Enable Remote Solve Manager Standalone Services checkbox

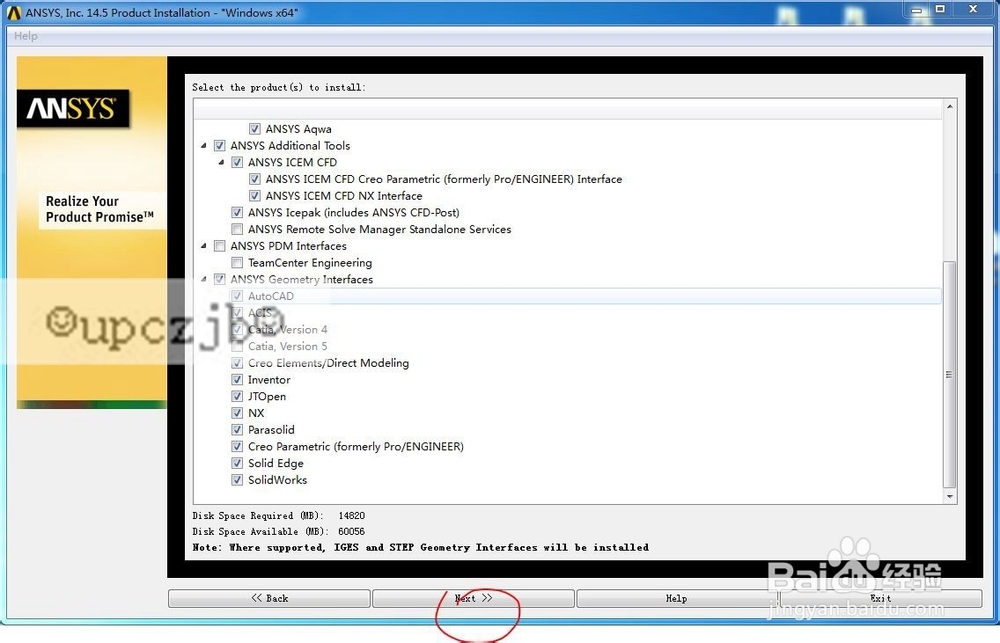[x=237, y=229]
